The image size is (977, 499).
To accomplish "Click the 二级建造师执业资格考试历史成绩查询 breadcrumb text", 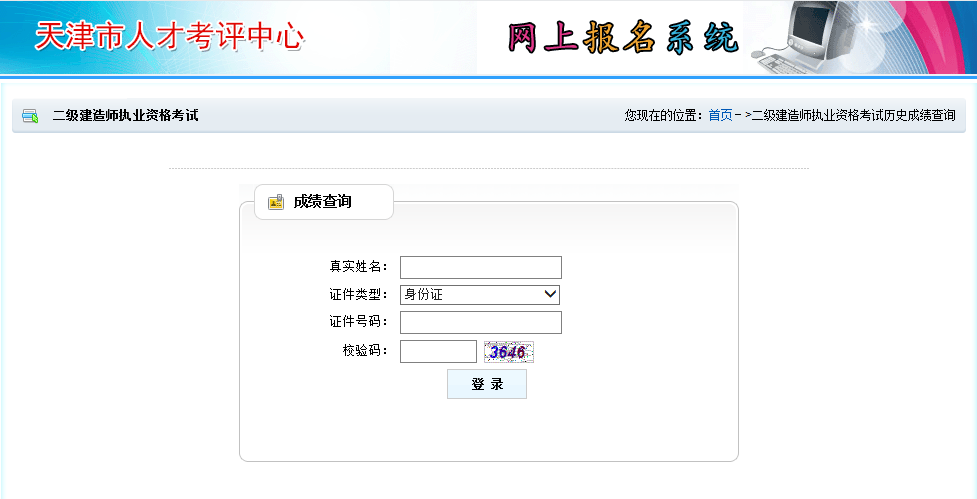I will tap(853, 115).
